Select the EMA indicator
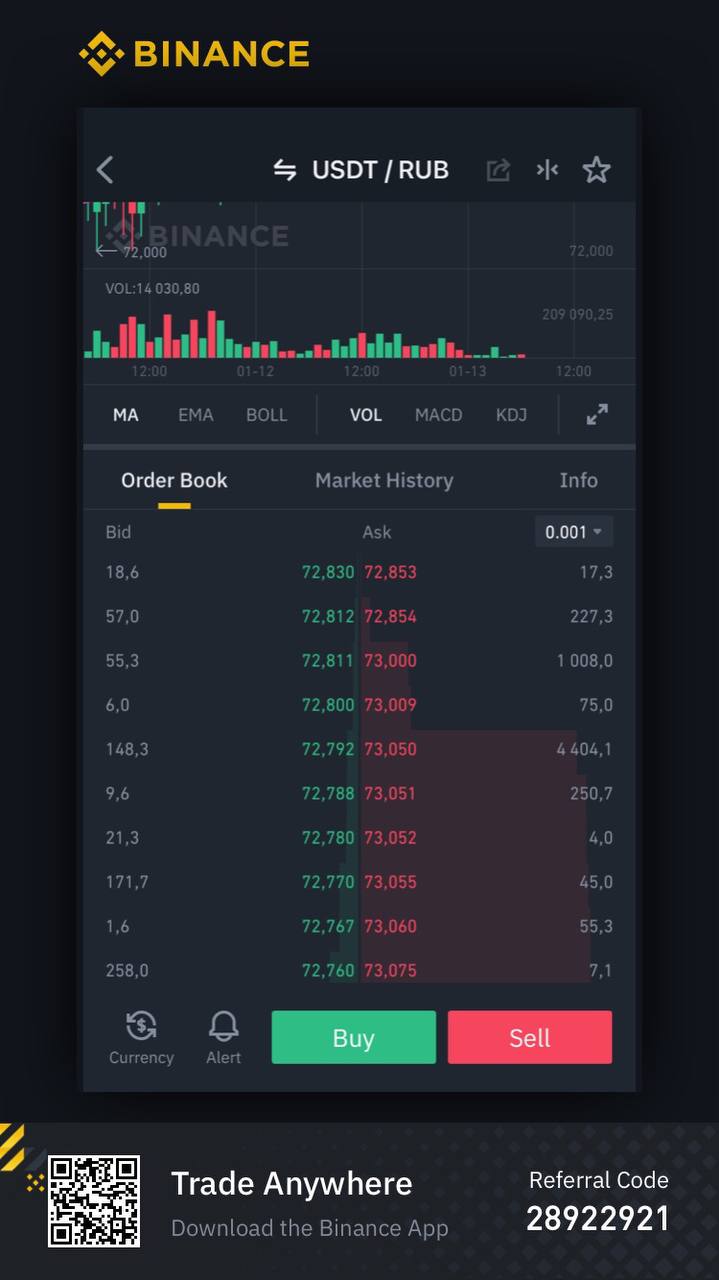 (x=196, y=415)
